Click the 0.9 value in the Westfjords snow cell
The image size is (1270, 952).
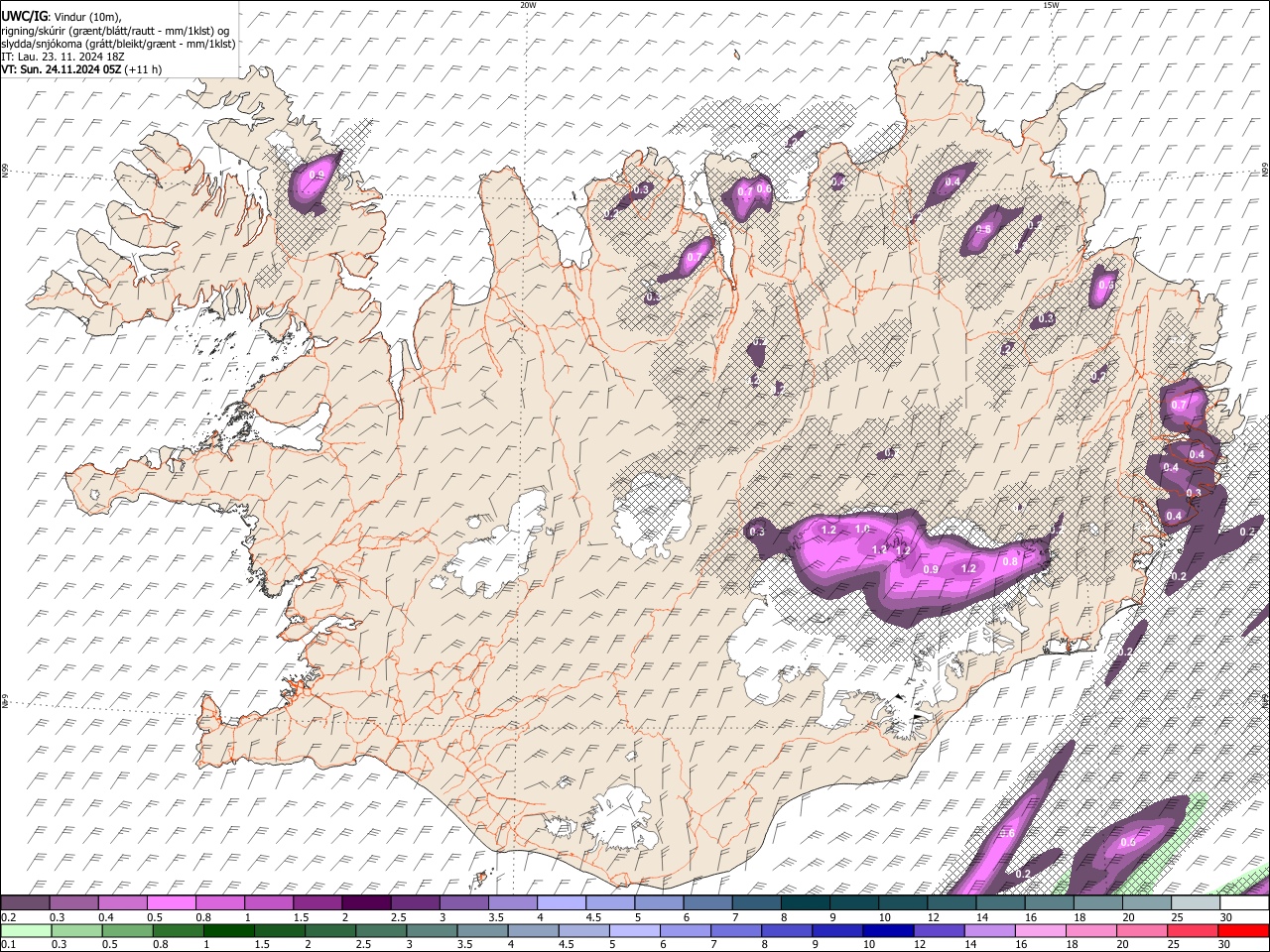(317, 175)
